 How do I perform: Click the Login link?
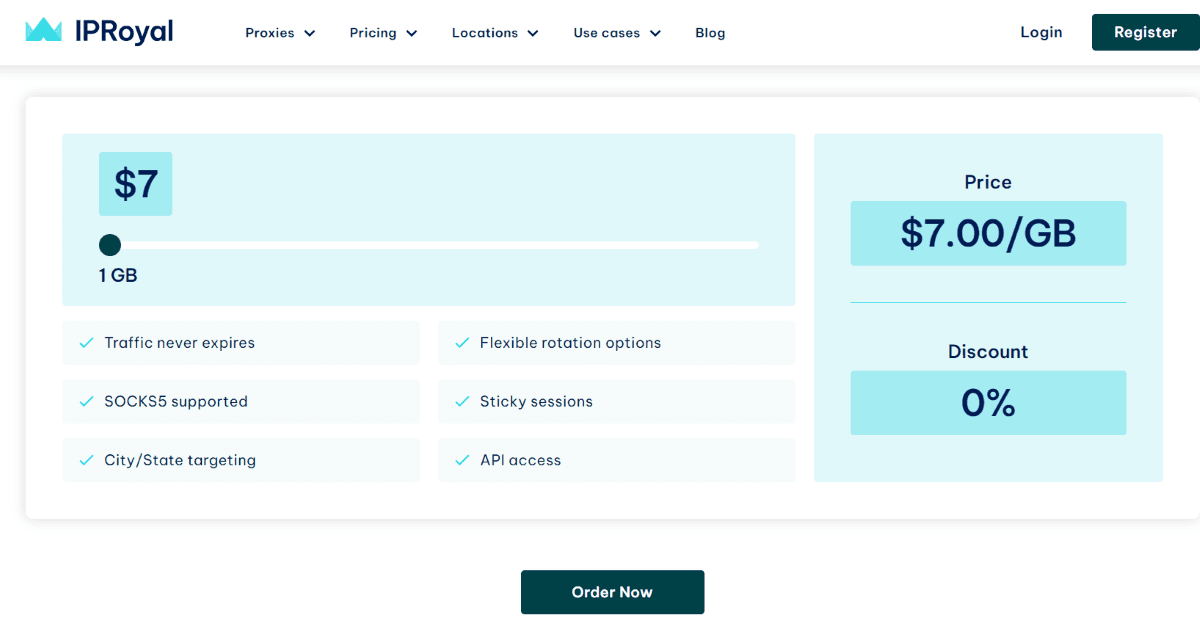pos(1041,32)
